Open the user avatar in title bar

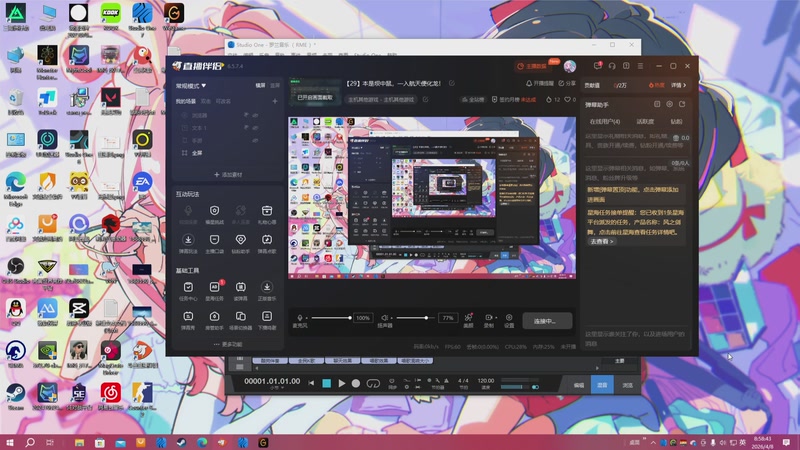pyautogui.click(x=570, y=66)
